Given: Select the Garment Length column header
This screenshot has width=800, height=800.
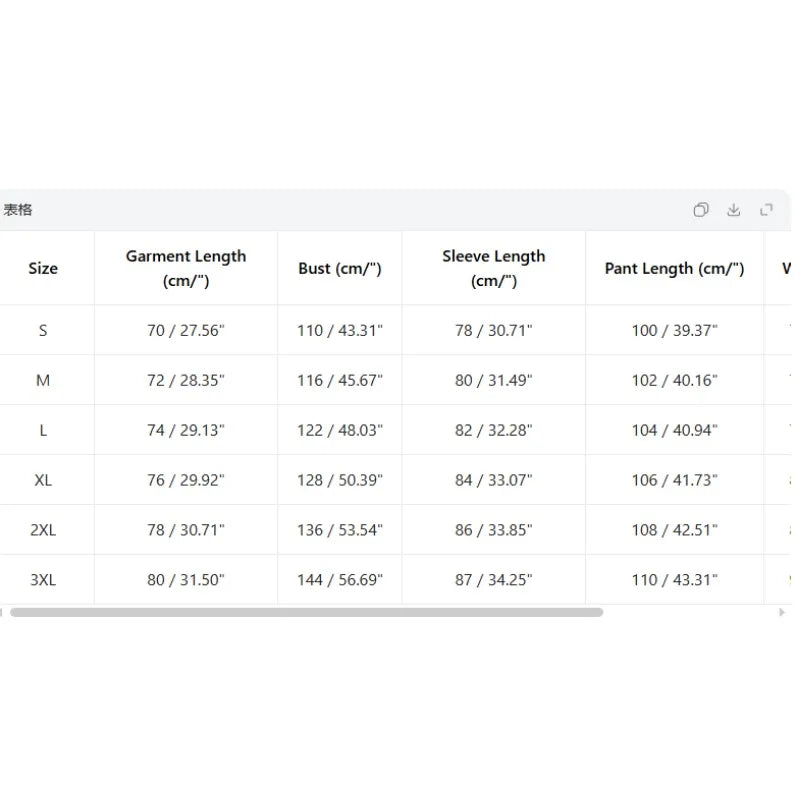Looking at the screenshot, I should (186, 268).
